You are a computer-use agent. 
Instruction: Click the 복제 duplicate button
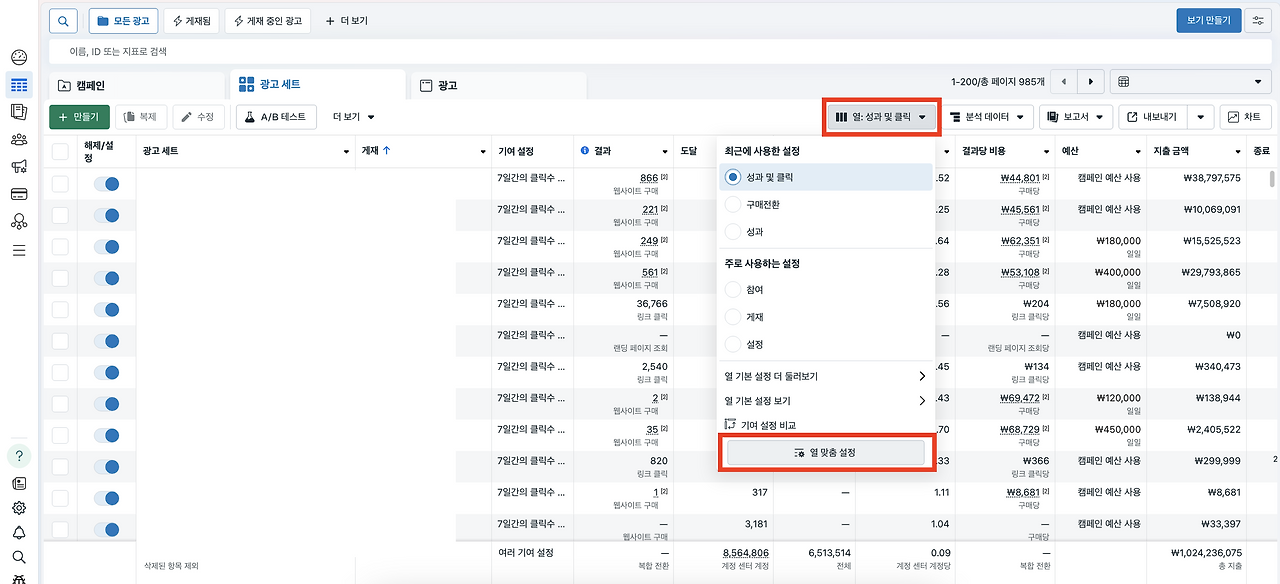tap(141, 117)
